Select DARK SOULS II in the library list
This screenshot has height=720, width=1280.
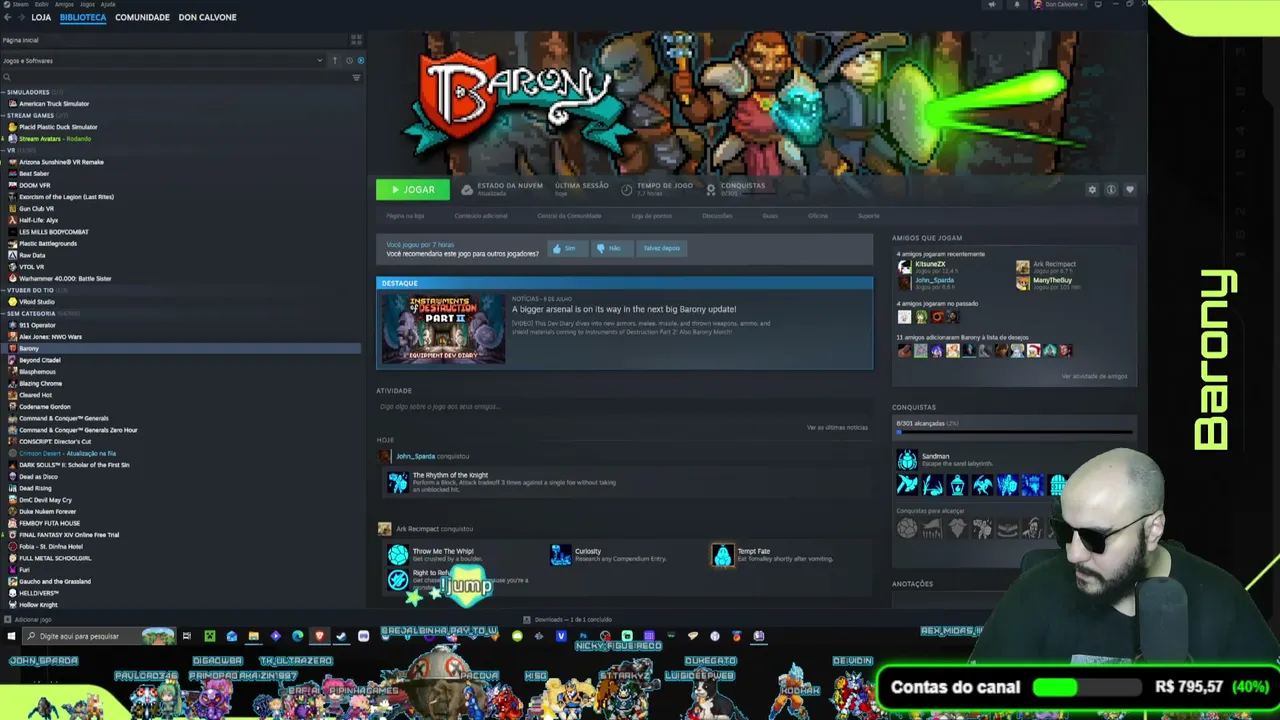point(74,465)
